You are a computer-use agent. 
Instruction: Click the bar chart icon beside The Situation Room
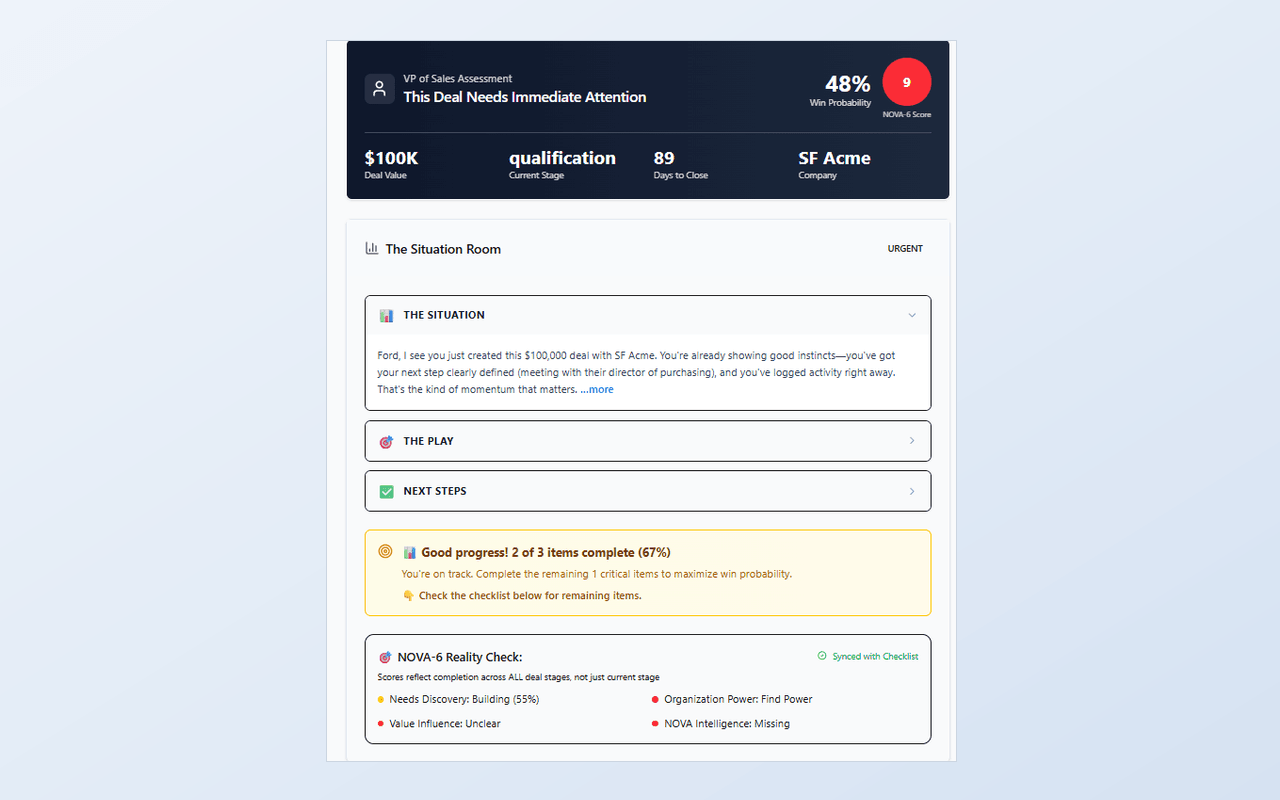pyautogui.click(x=372, y=248)
